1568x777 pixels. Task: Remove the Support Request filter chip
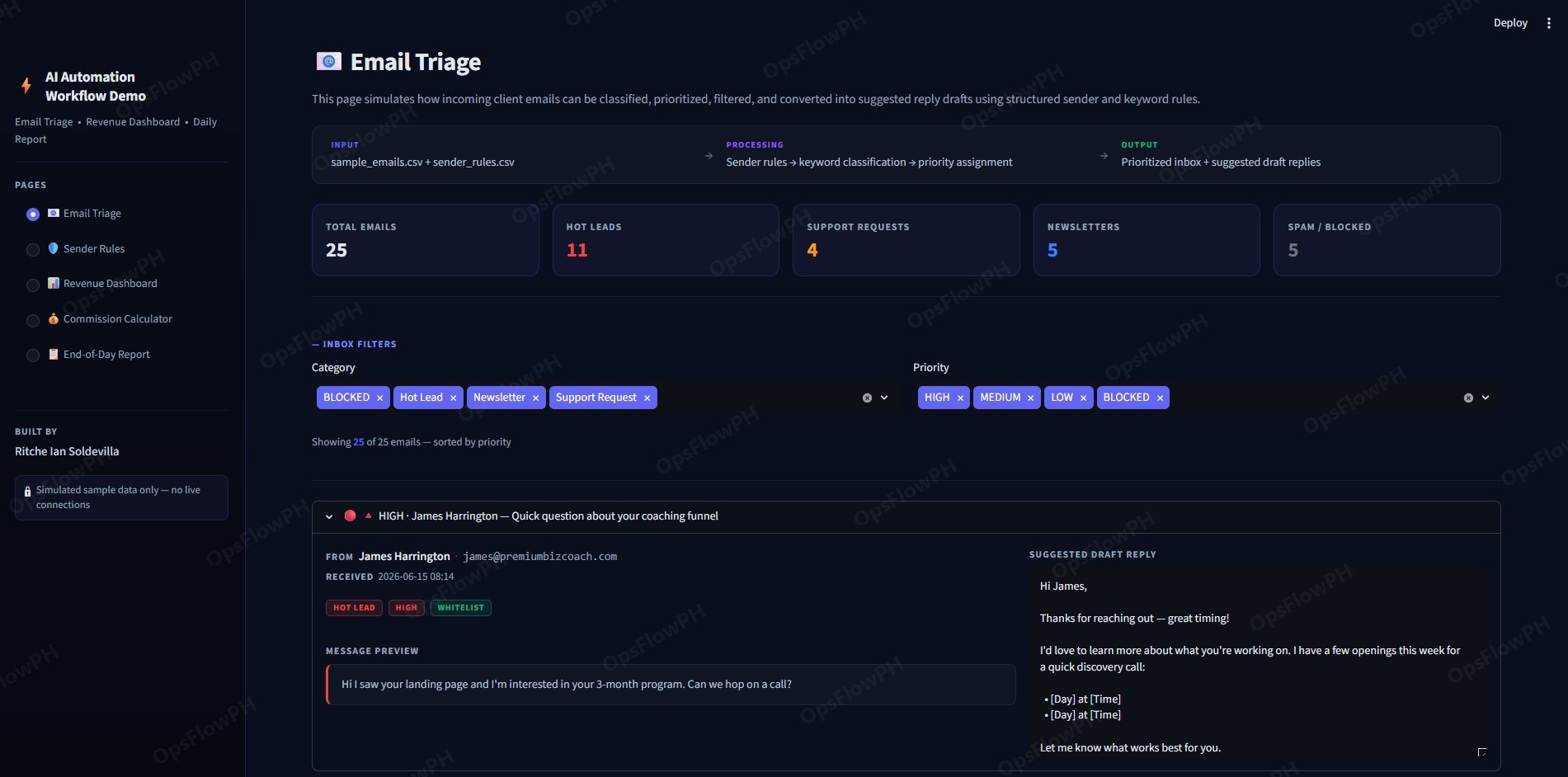647,398
